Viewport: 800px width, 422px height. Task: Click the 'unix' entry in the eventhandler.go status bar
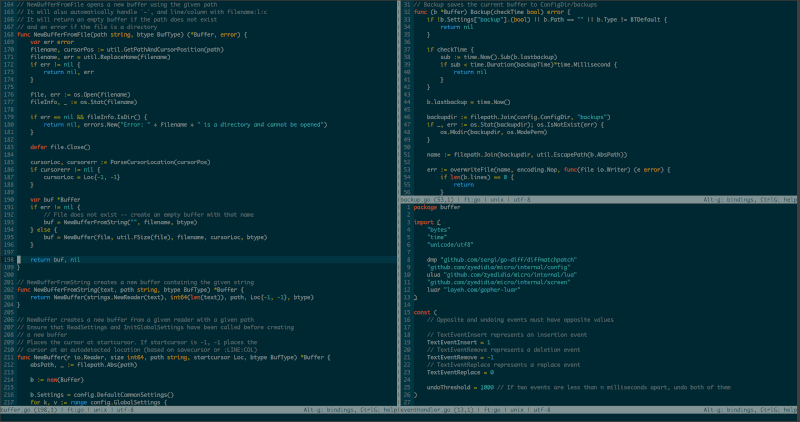coord(517,410)
